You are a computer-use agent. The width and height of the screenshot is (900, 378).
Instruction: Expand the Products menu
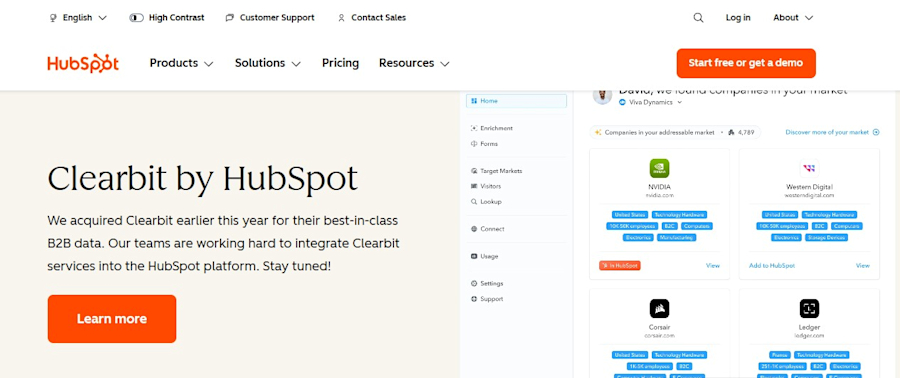[x=181, y=63]
